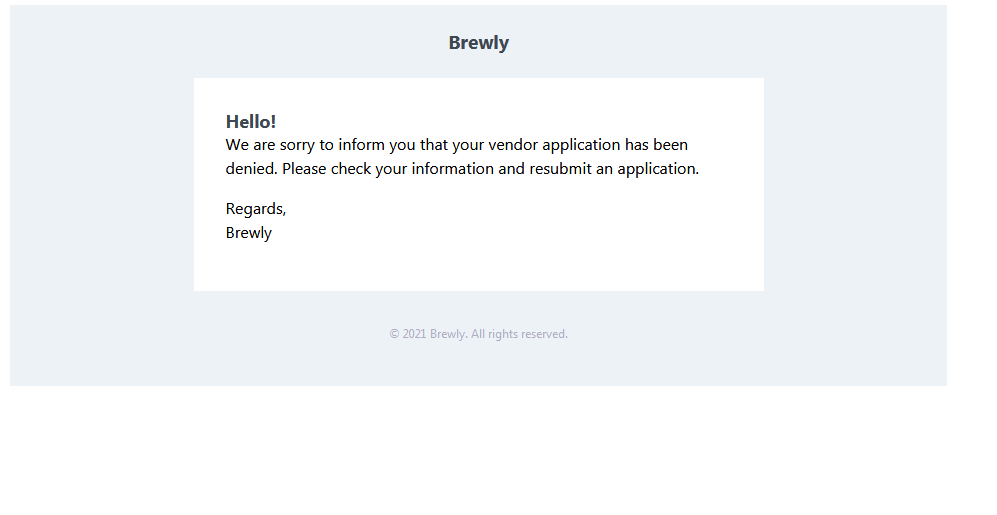This screenshot has width=997, height=515.
Task: Click the "Hello!" greeting heading
Action: coord(251,122)
